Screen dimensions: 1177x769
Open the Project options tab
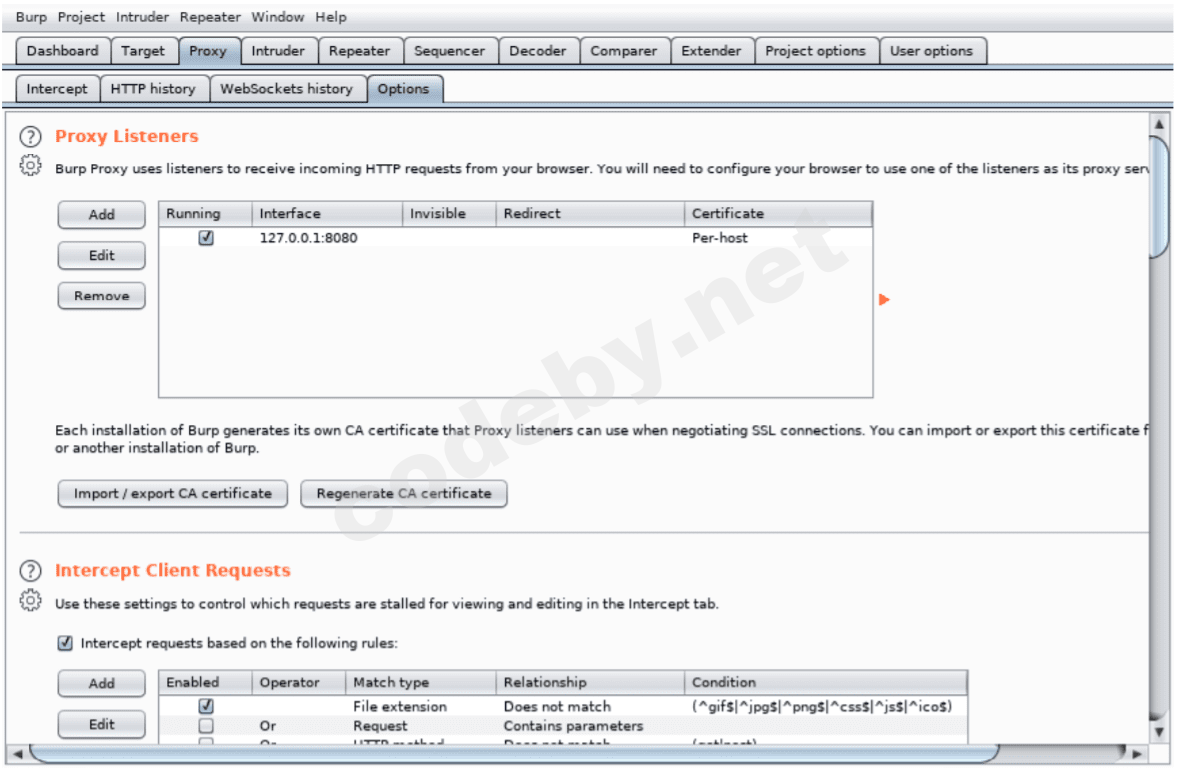[815, 51]
